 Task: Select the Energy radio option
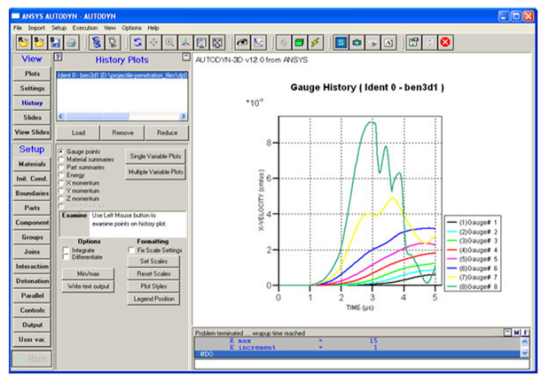coord(61,175)
